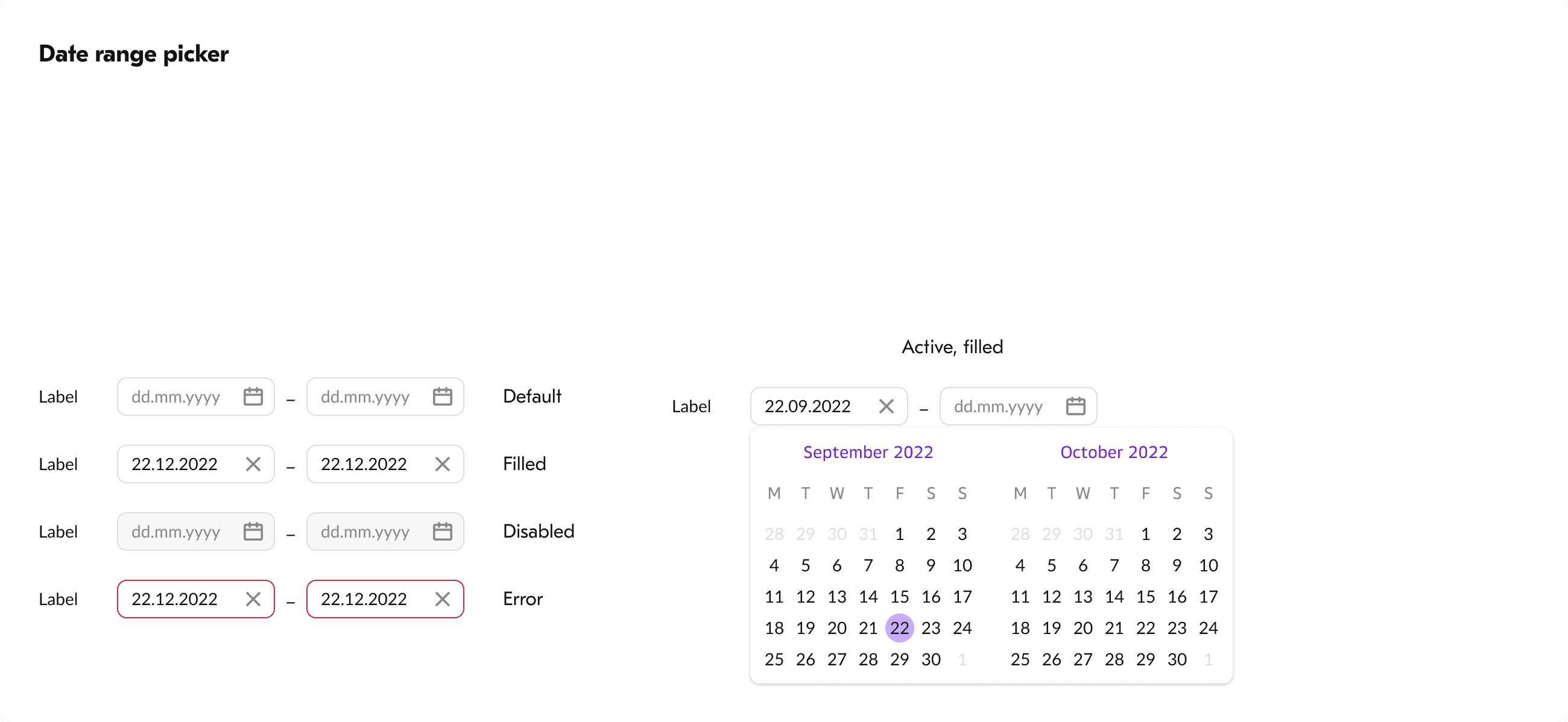Screen dimensions: 1568x722
Task: Click calendar icon in Default end field
Action: [x=442, y=397]
